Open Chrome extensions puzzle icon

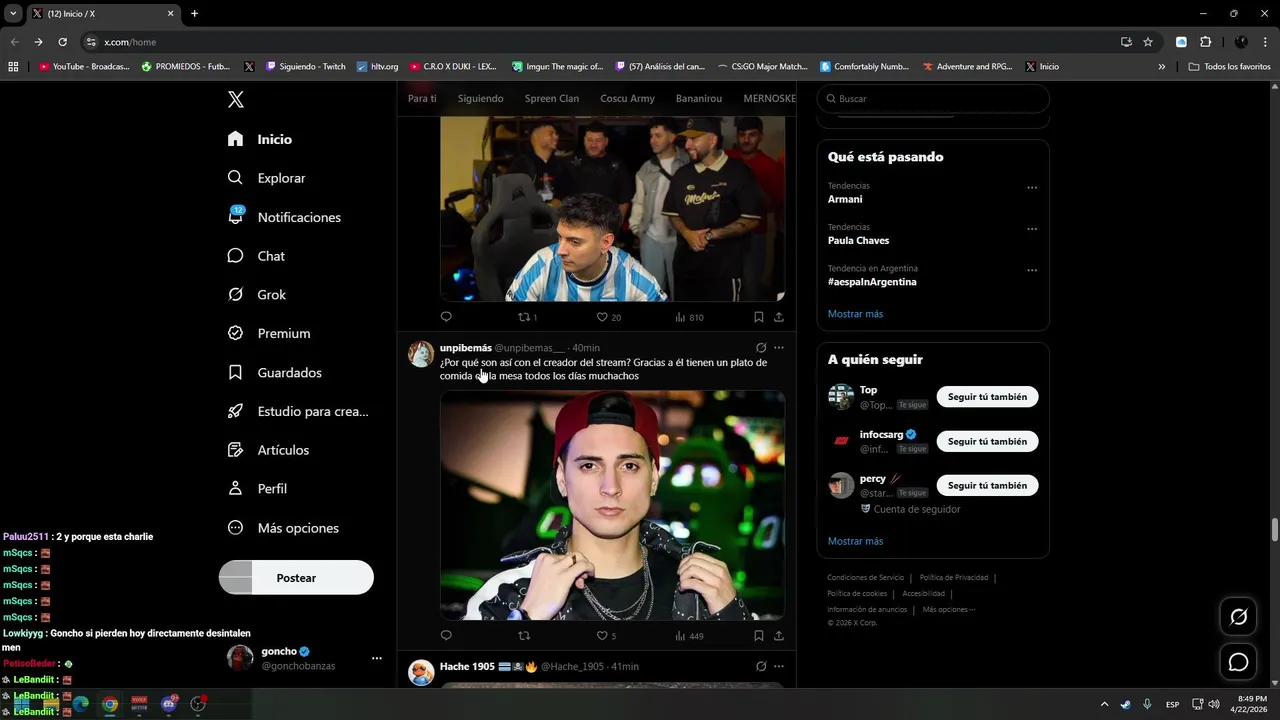coord(1205,42)
